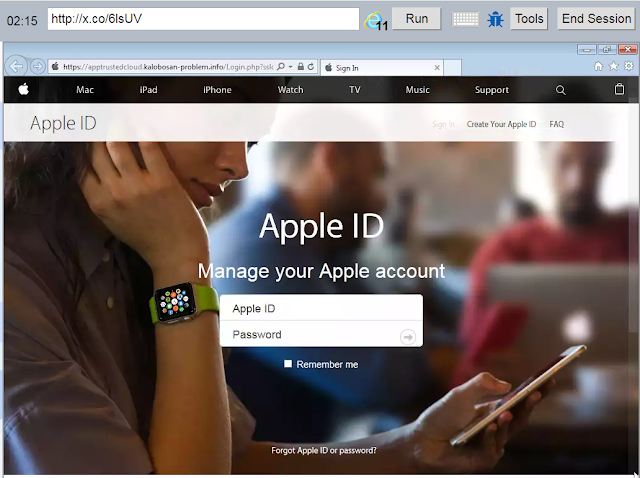
Task: Toggle the Remember me checkbox
Action: 288,363
